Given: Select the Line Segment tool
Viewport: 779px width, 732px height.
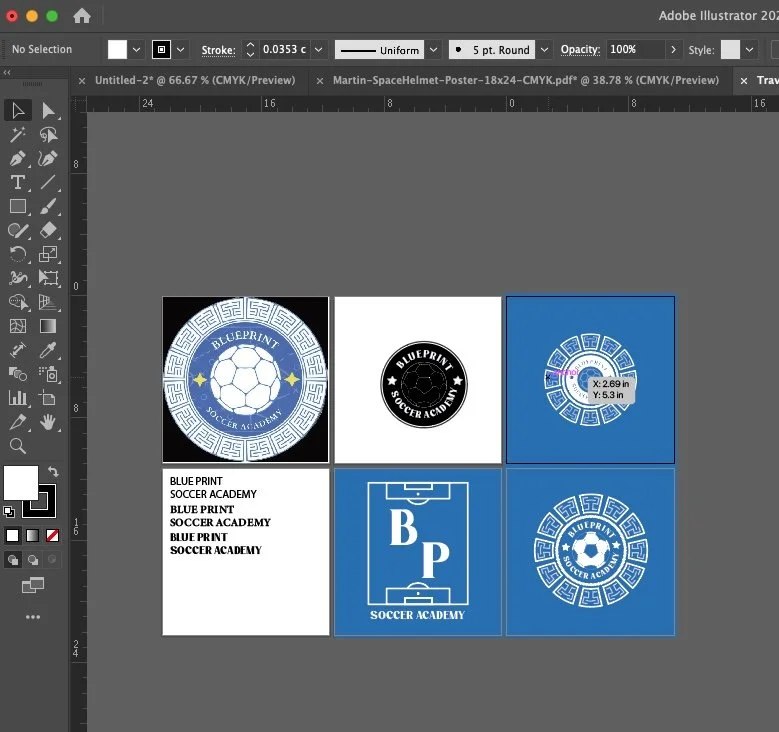Looking at the screenshot, I should [x=48, y=182].
